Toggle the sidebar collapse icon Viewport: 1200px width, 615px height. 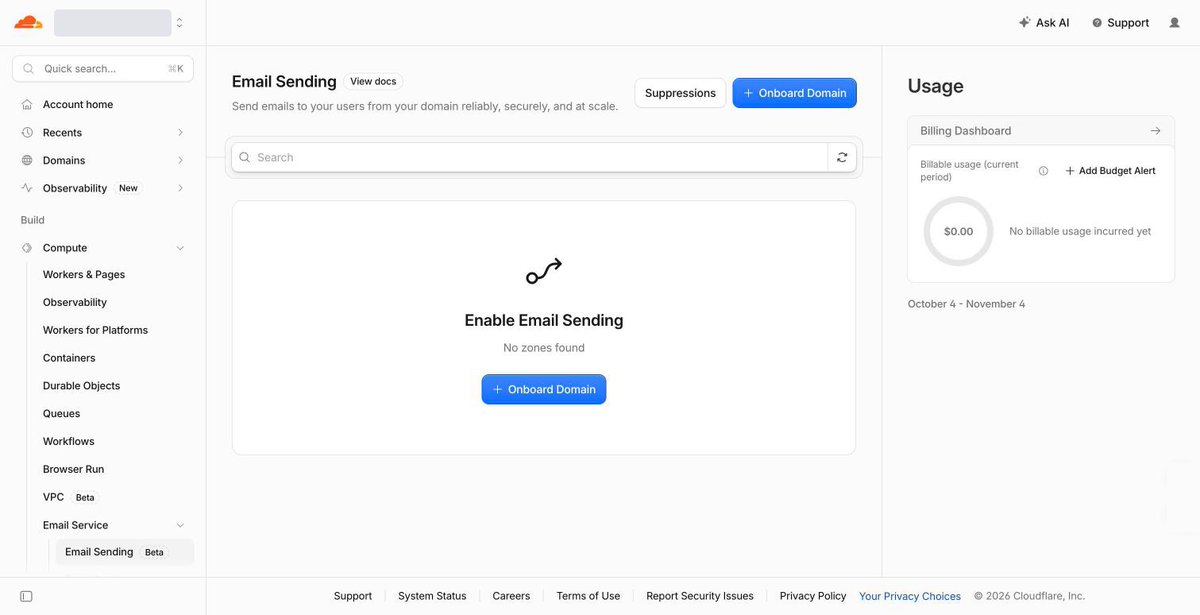(26, 596)
